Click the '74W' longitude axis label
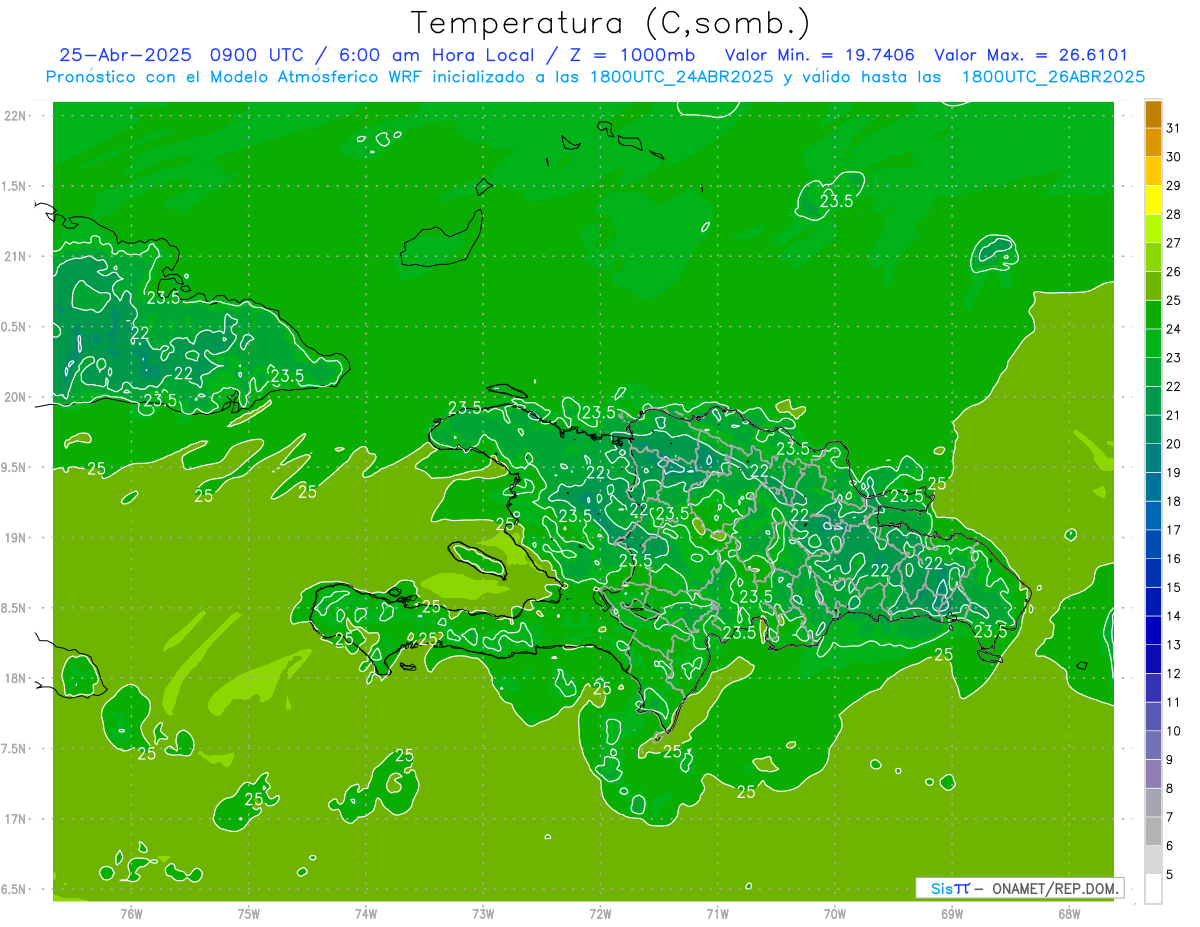 366,914
